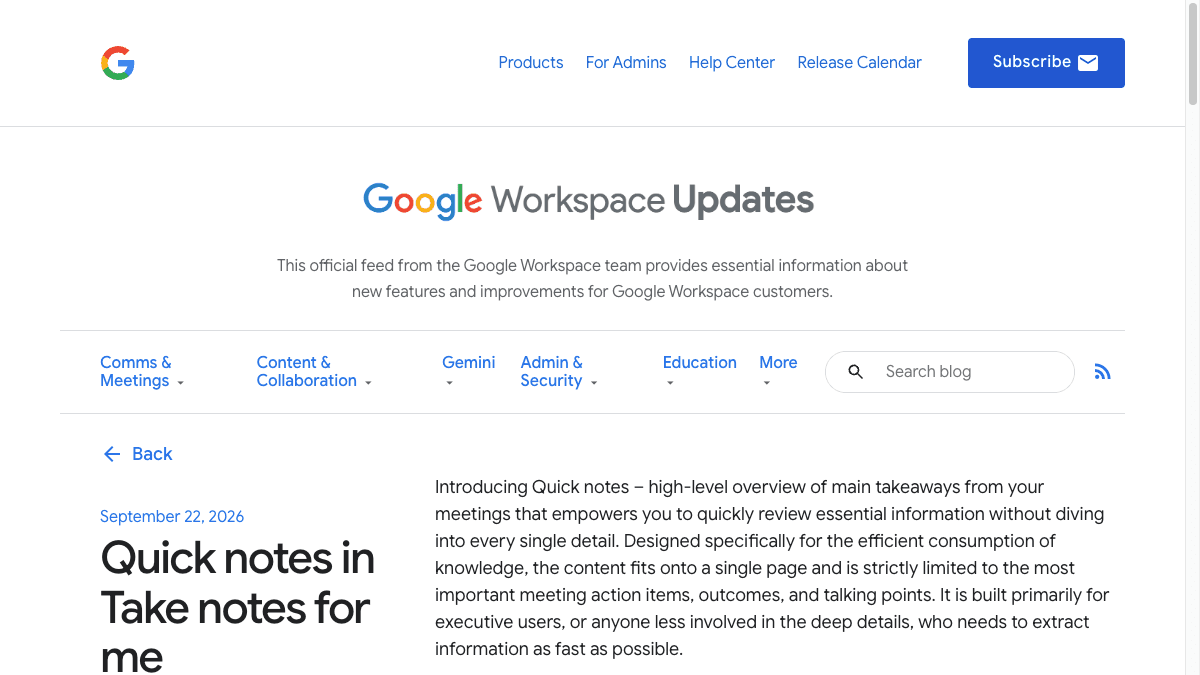Open the Google Workspace Updates logo
1200x675 pixels.
pyautogui.click(x=588, y=200)
